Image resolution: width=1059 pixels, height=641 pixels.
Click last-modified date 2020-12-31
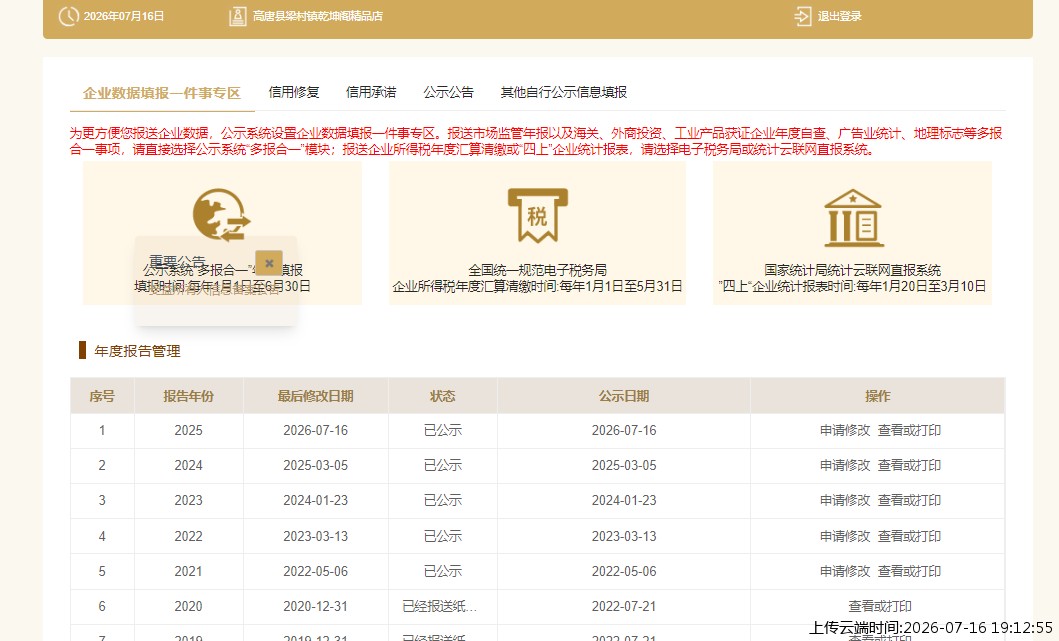click(315, 607)
